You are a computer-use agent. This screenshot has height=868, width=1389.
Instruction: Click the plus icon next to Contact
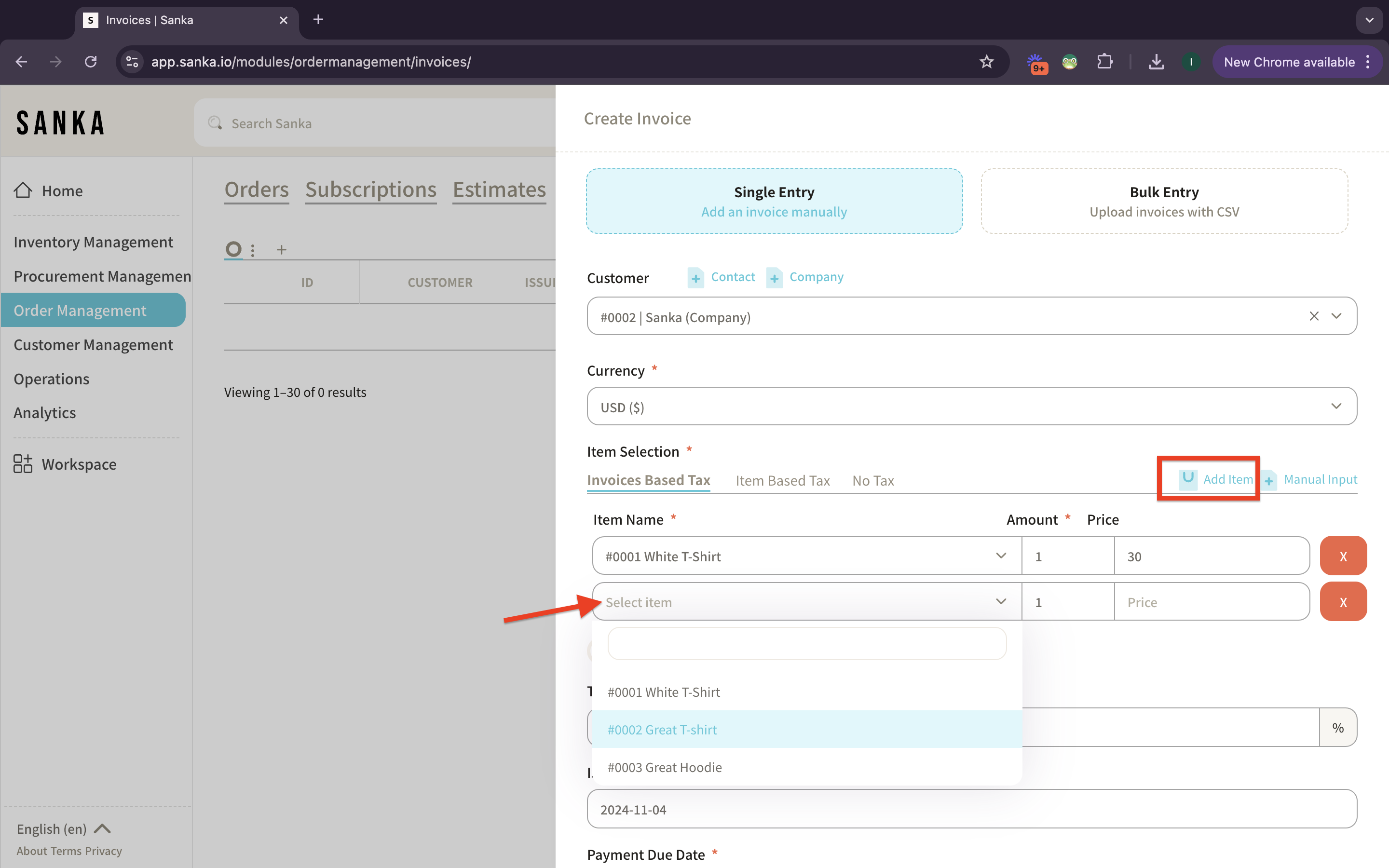click(695, 278)
